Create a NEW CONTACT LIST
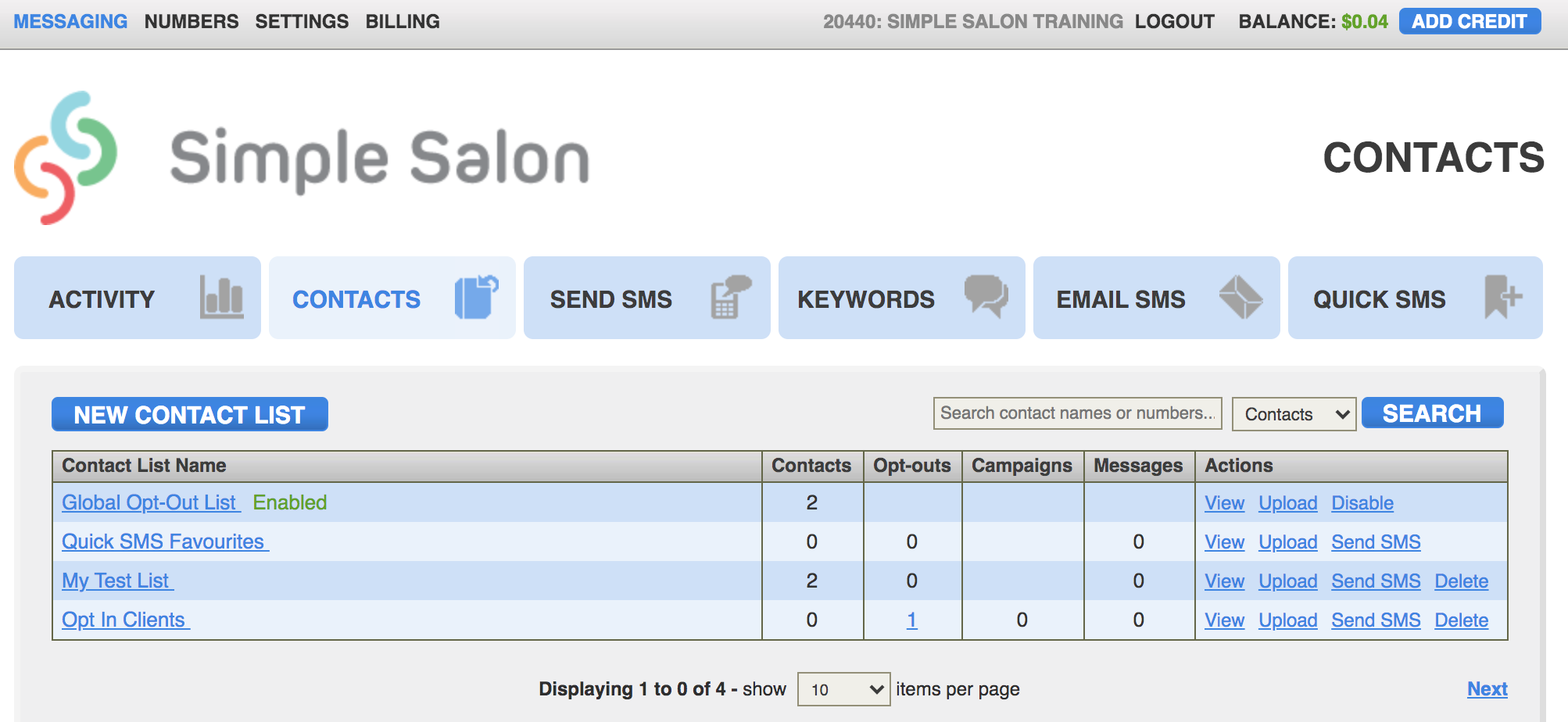1568x722 pixels. 189,414
